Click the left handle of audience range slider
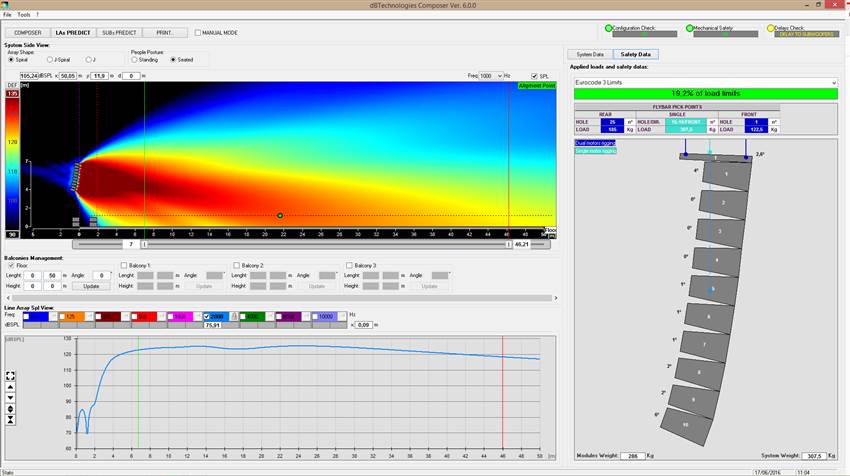This screenshot has width=850, height=476. (x=144, y=245)
